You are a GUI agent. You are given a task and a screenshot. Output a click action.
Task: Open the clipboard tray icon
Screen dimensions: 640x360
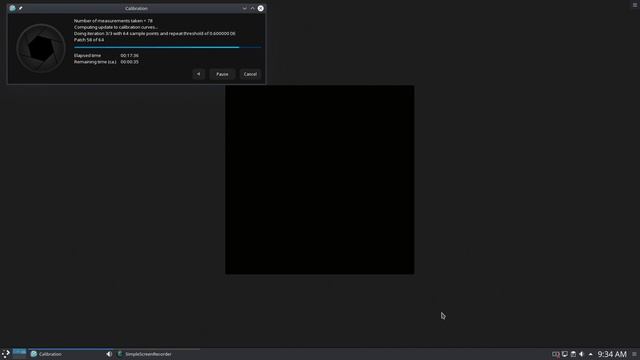(x=573, y=354)
